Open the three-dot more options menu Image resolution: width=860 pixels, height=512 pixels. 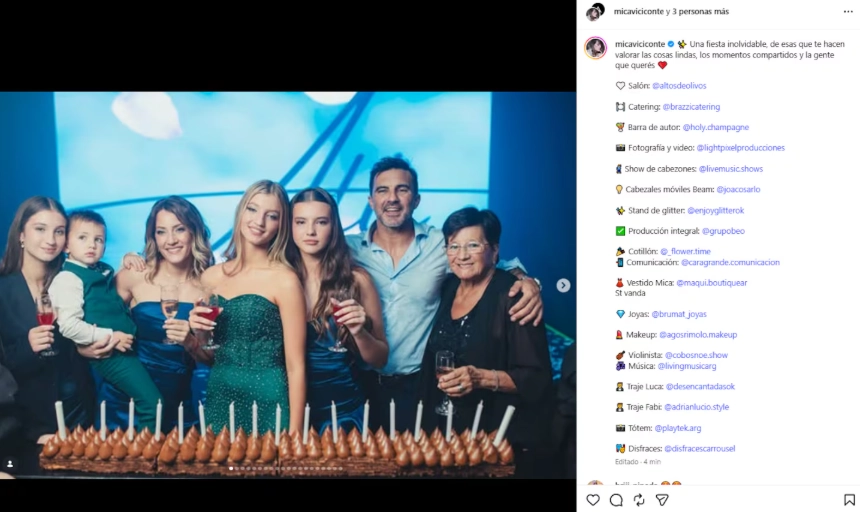[x=848, y=12]
